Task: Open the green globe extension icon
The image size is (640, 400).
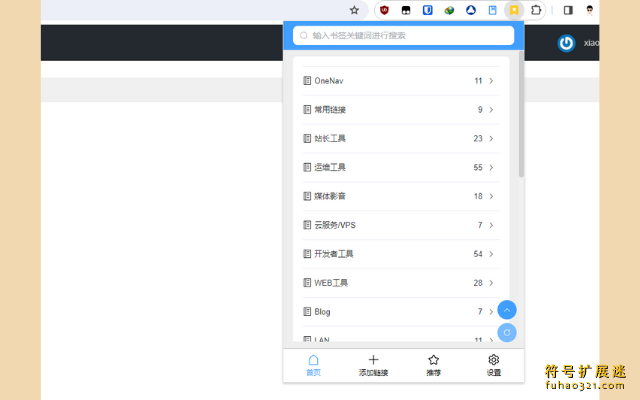Action: (449, 10)
